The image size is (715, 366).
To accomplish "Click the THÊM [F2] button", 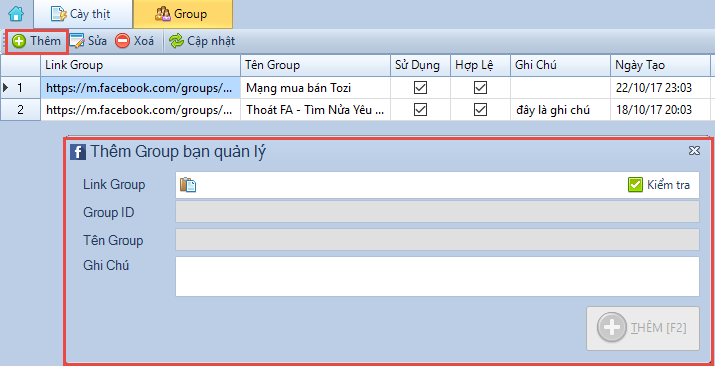I will coord(643,328).
